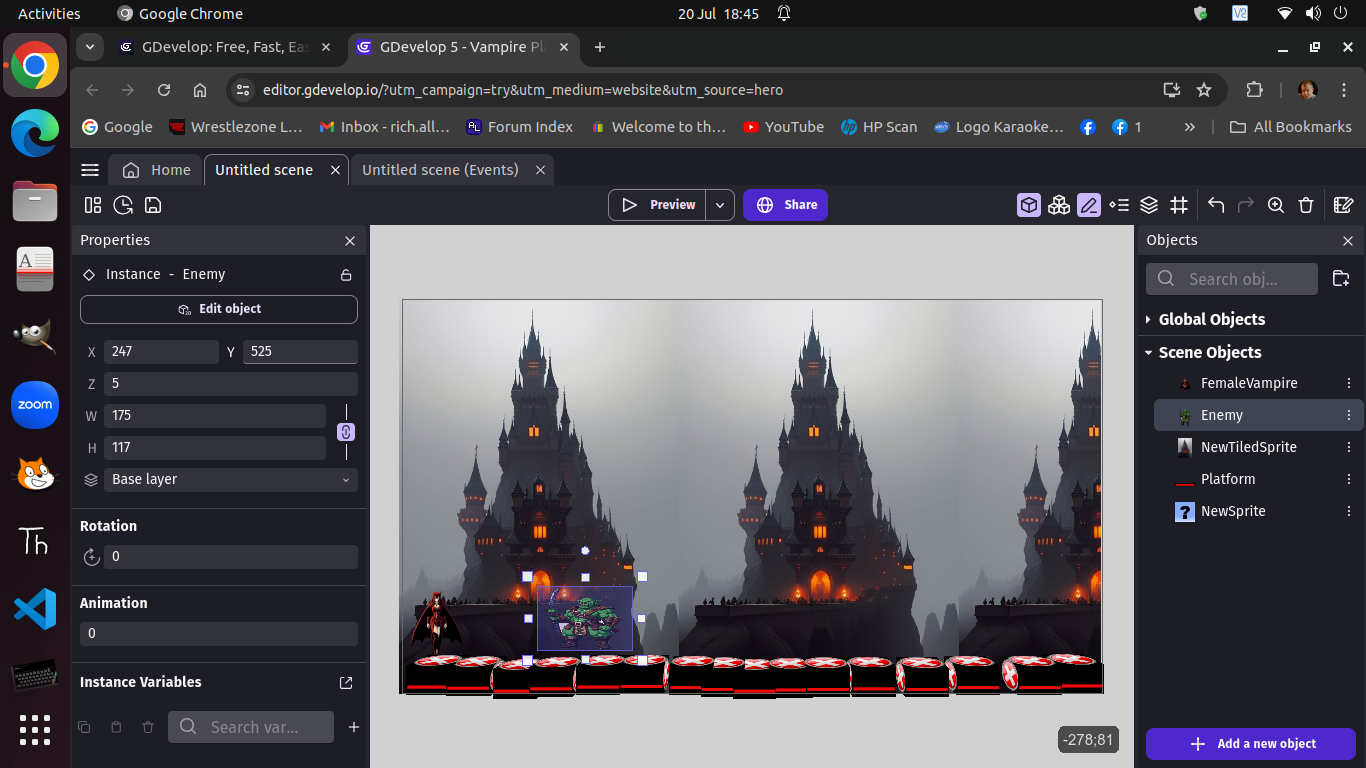Open the layers panel
The image size is (1366, 768).
coord(1148,205)
